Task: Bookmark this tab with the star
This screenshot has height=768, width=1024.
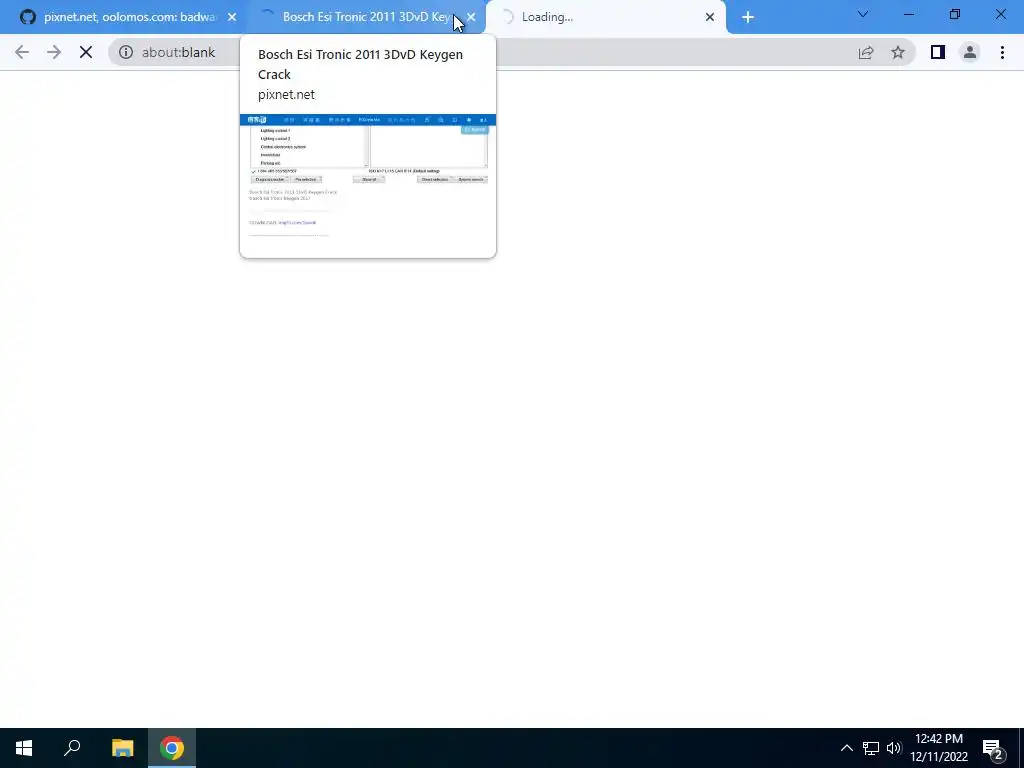Action: (898, 52)
